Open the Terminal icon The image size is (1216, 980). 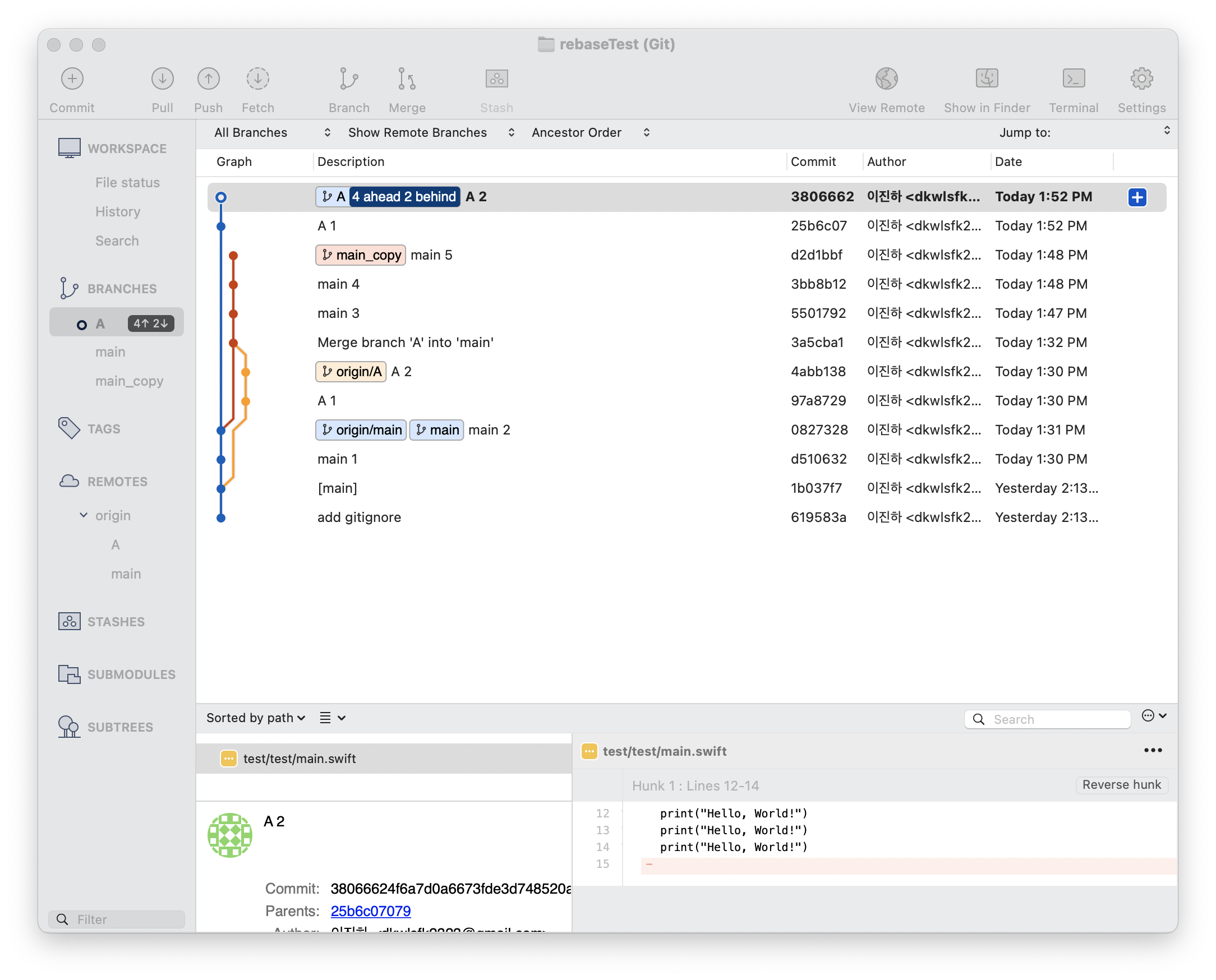click(1073, 79)
